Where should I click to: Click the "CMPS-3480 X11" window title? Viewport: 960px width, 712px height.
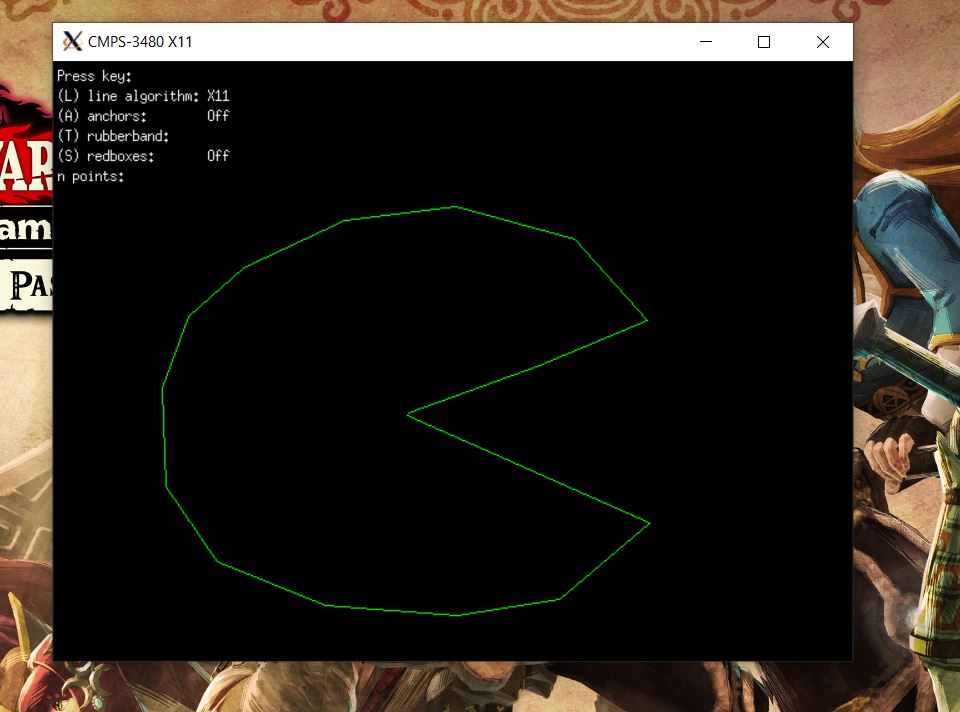(x=140, y=42)
